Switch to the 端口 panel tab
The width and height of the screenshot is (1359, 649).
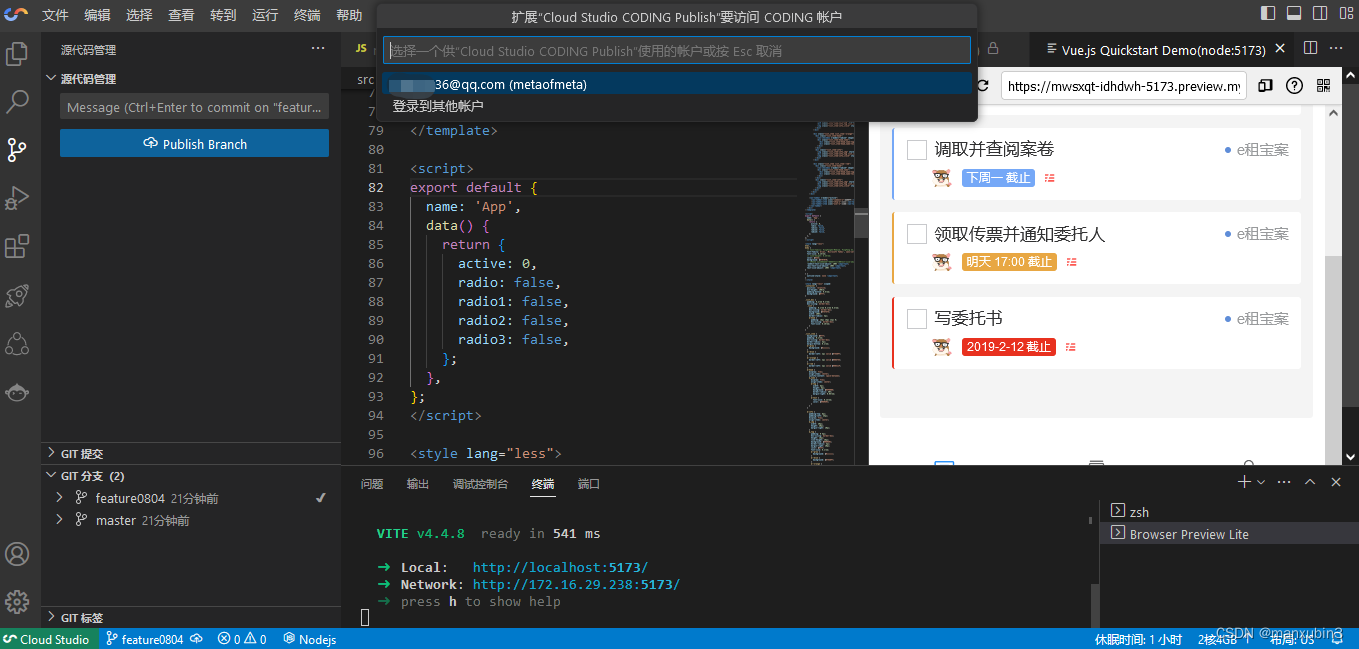tap(589, 484)
